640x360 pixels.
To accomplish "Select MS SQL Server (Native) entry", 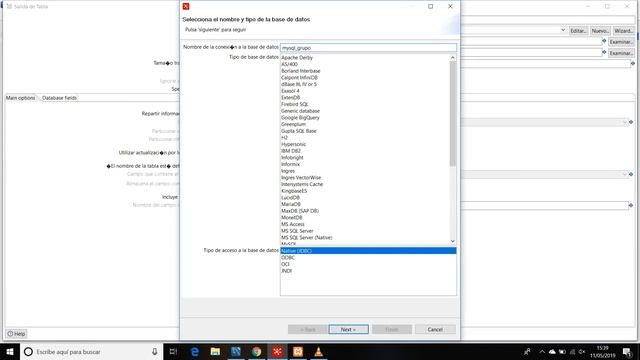I will coord(307,238).
